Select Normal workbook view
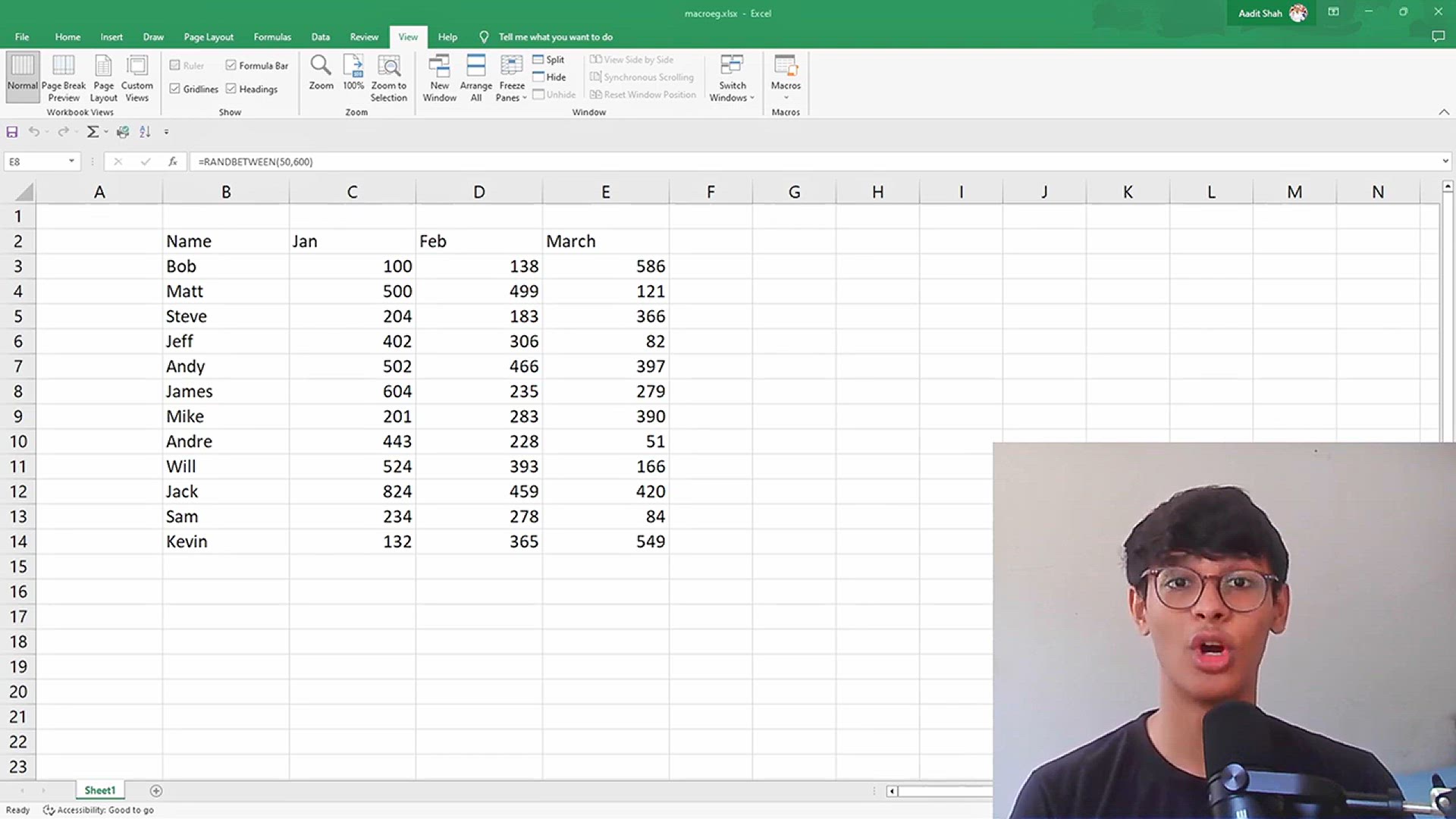Screen dimensions: 1456x819 click(x=22, y=77)
